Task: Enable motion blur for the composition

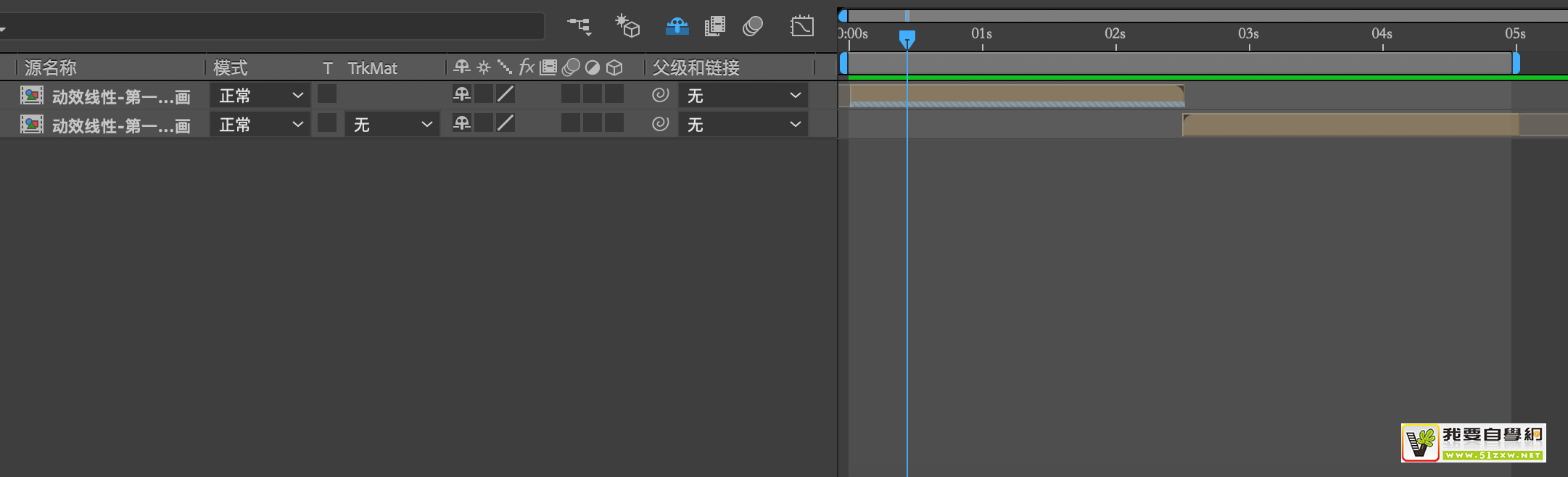Action: click(753, 27)
